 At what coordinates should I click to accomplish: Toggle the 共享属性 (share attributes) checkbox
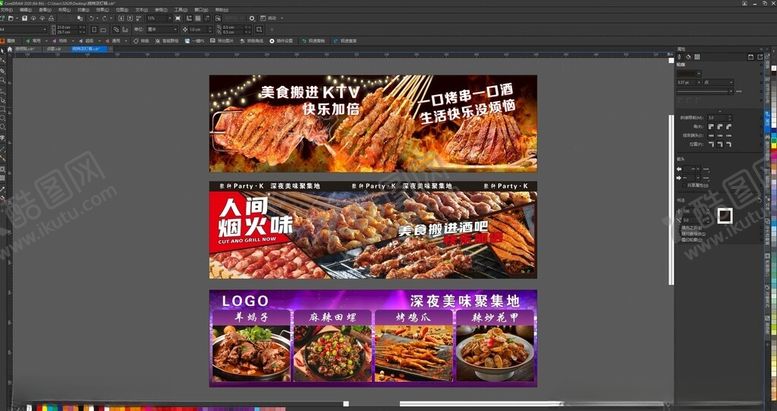[685, 185]
